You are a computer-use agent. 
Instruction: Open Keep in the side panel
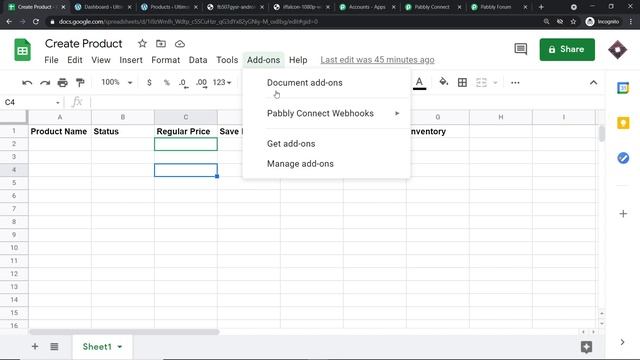point(623,123)
